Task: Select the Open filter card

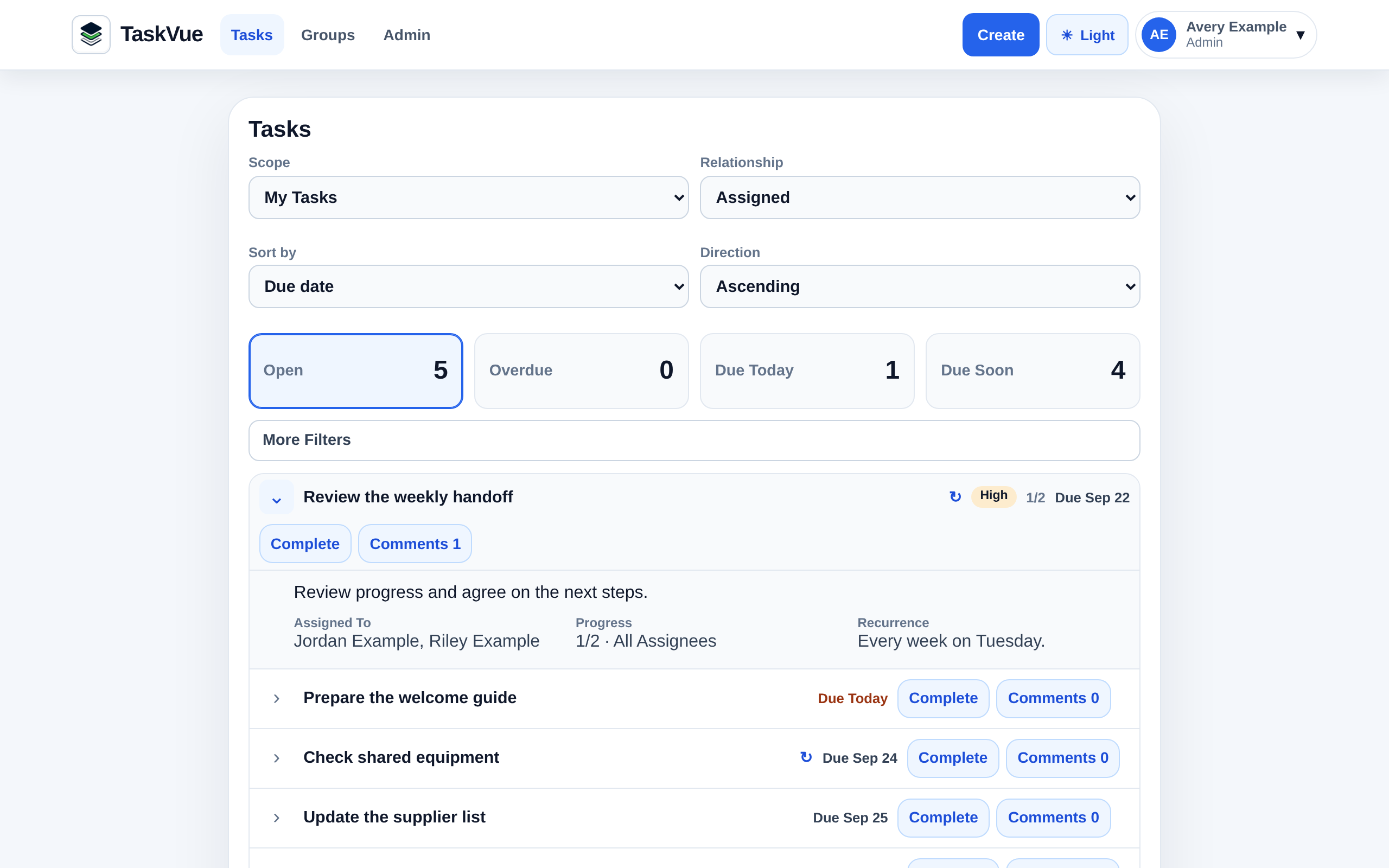Action: (355, 371)
